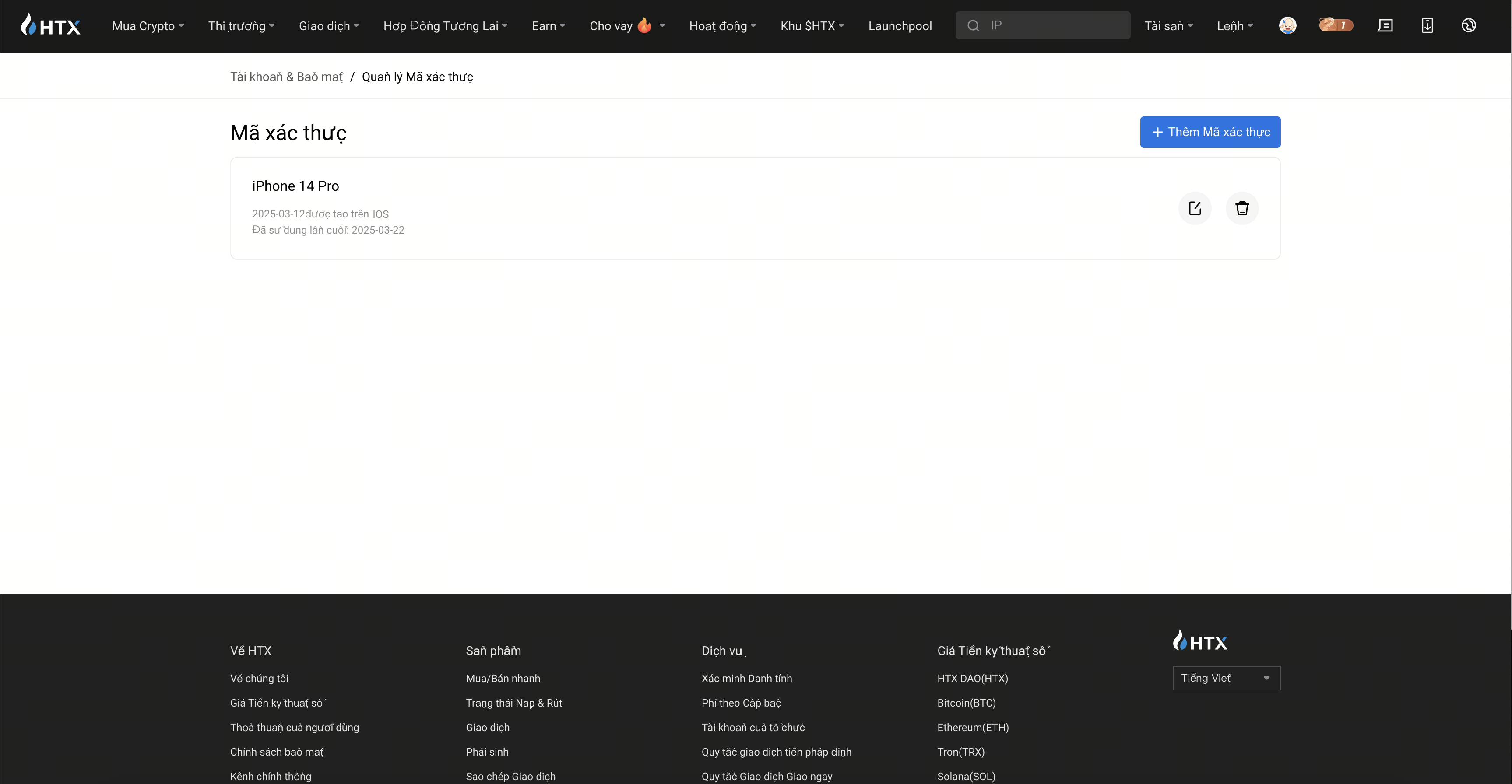Open the user avatar profile icon
The width and height of the screenshot is (1512, 784).
pyautogui.click(x=1287, y=25)
